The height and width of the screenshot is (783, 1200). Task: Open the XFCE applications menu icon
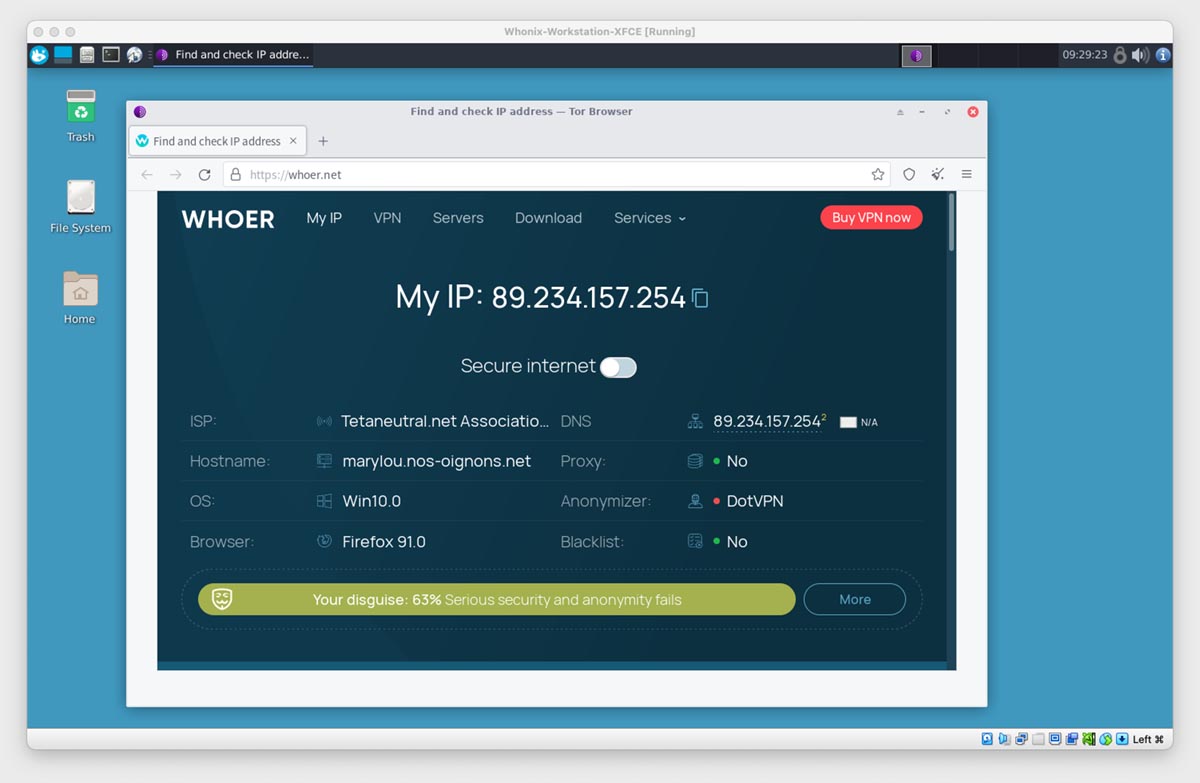39,55
